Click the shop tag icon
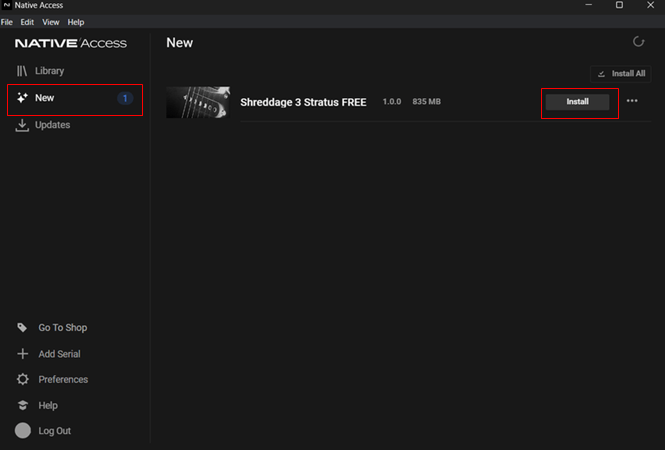This screenshot has width=665, height=450. 22,327
